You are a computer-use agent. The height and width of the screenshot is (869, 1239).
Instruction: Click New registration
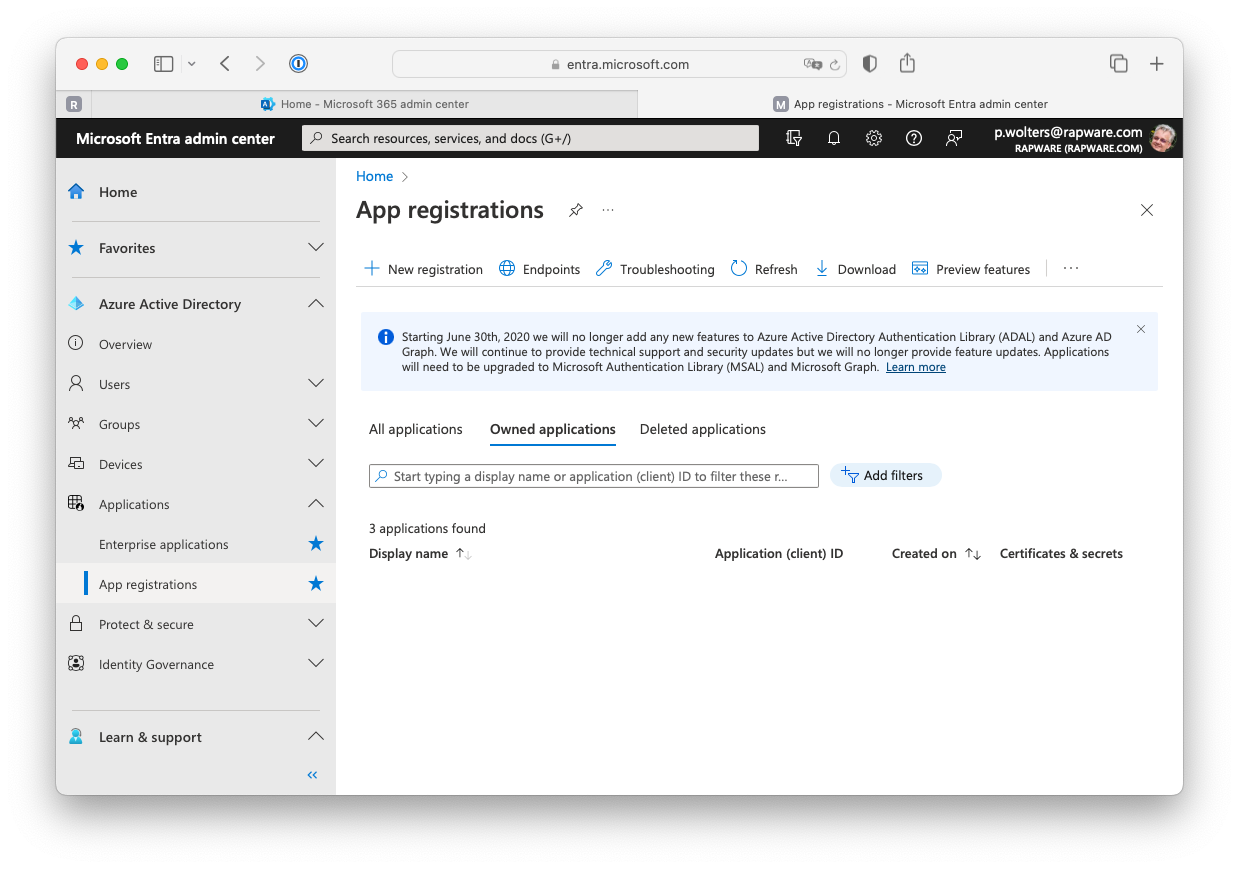[x=423, y=269]
